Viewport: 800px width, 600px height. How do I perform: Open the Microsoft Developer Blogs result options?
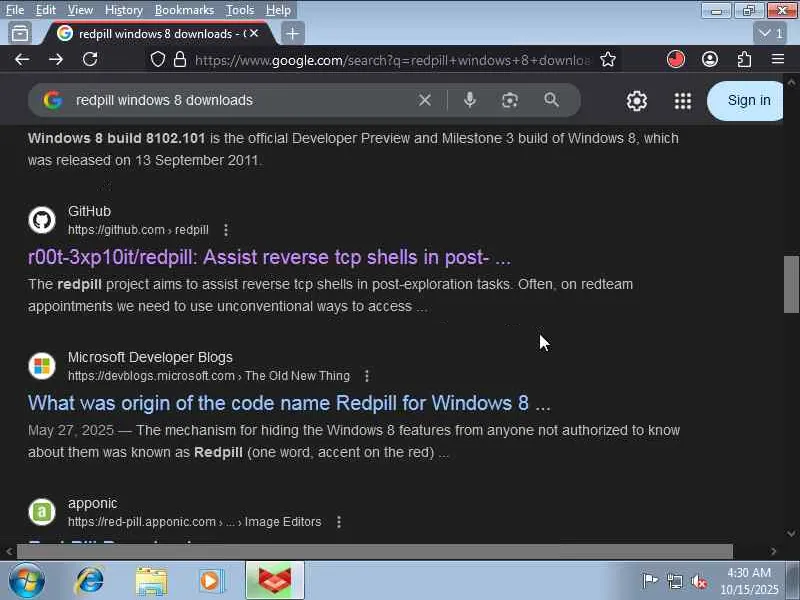click(367, 376)
